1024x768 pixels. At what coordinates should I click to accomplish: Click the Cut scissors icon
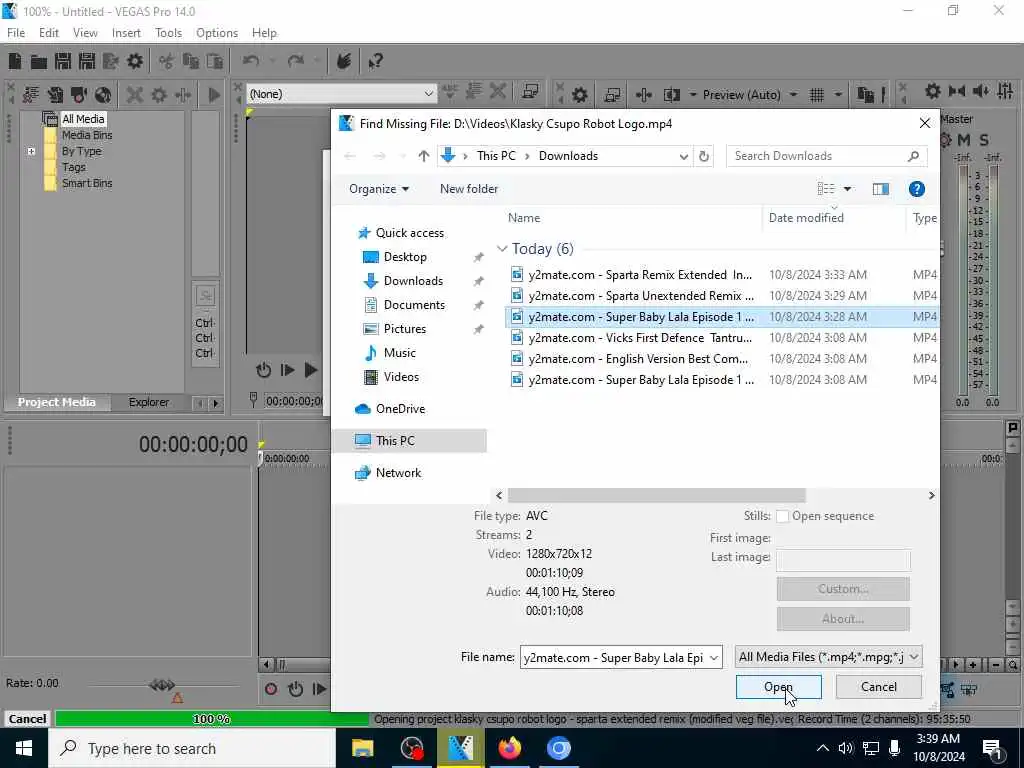coord(167,61)
